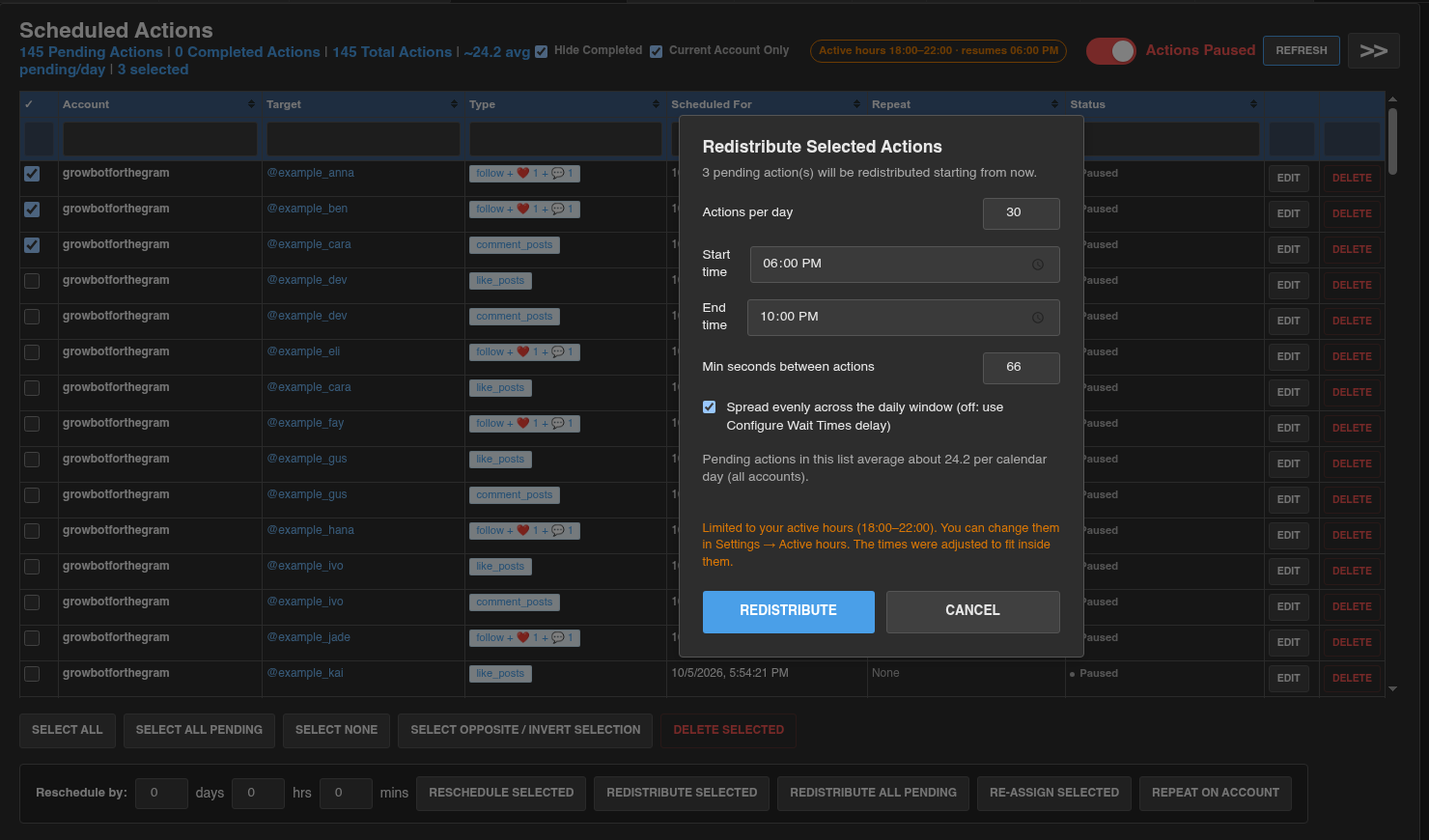Screen dimensions: 1429x840
Task: Uncheck Spread evenly across daily window
Action: point(710,407)
